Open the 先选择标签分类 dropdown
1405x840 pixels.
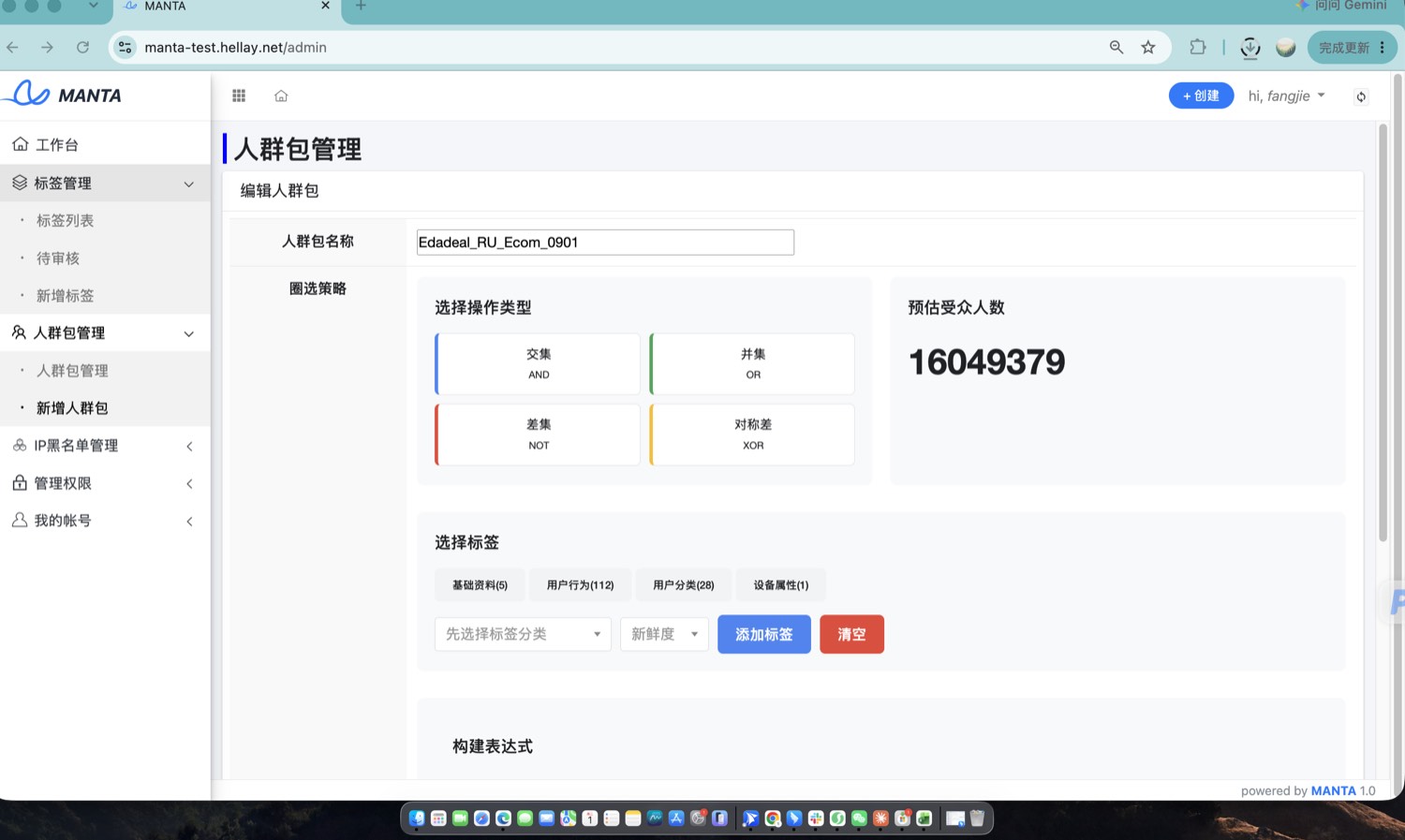point(523,634)
